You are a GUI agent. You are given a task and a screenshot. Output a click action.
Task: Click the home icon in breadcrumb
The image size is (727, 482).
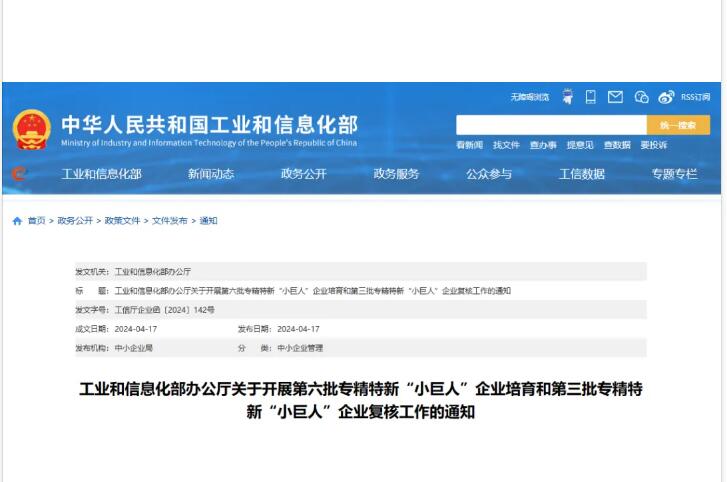(17, 221)
